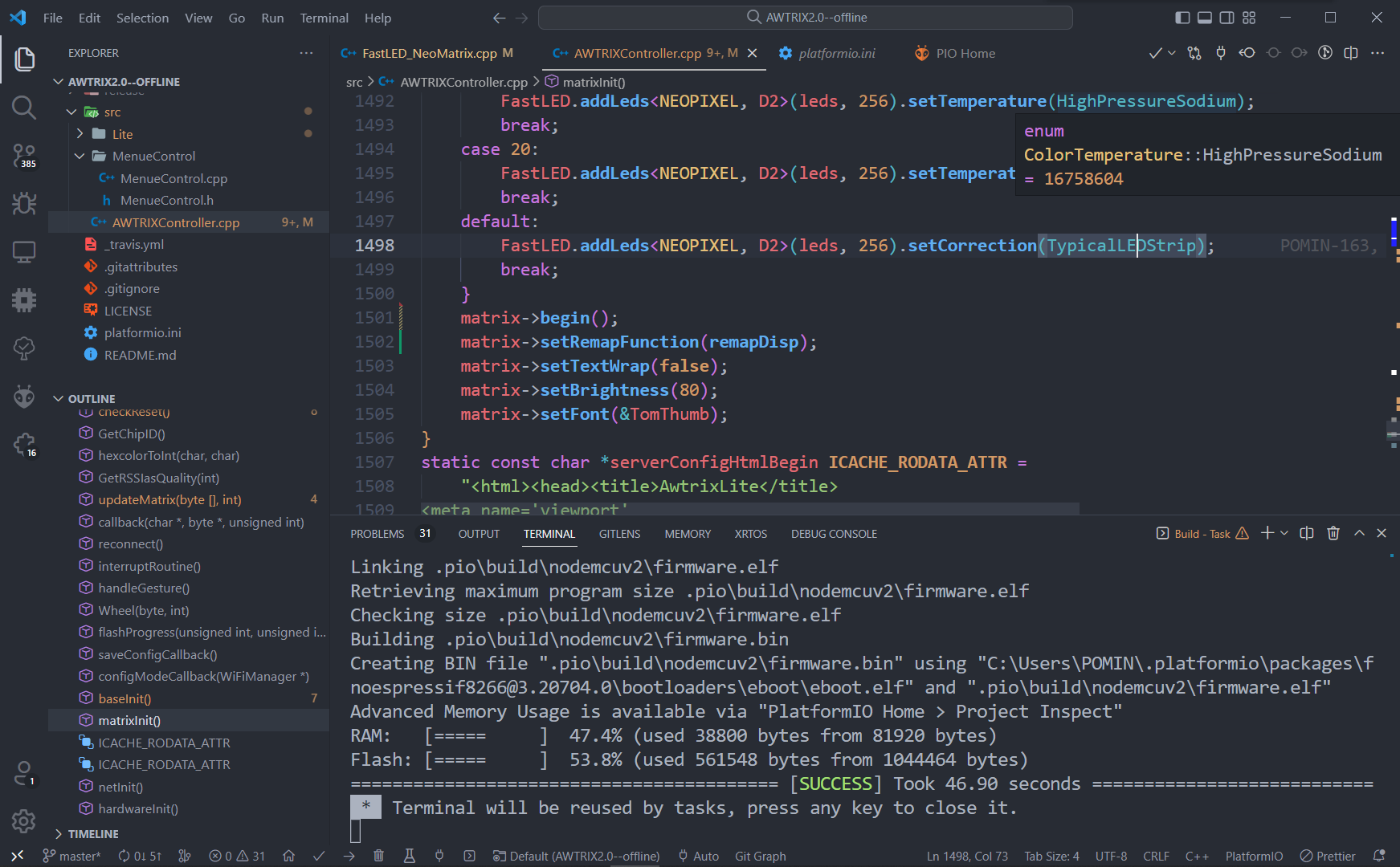Toggle the bottom panel layout button

coord(1205,18)
